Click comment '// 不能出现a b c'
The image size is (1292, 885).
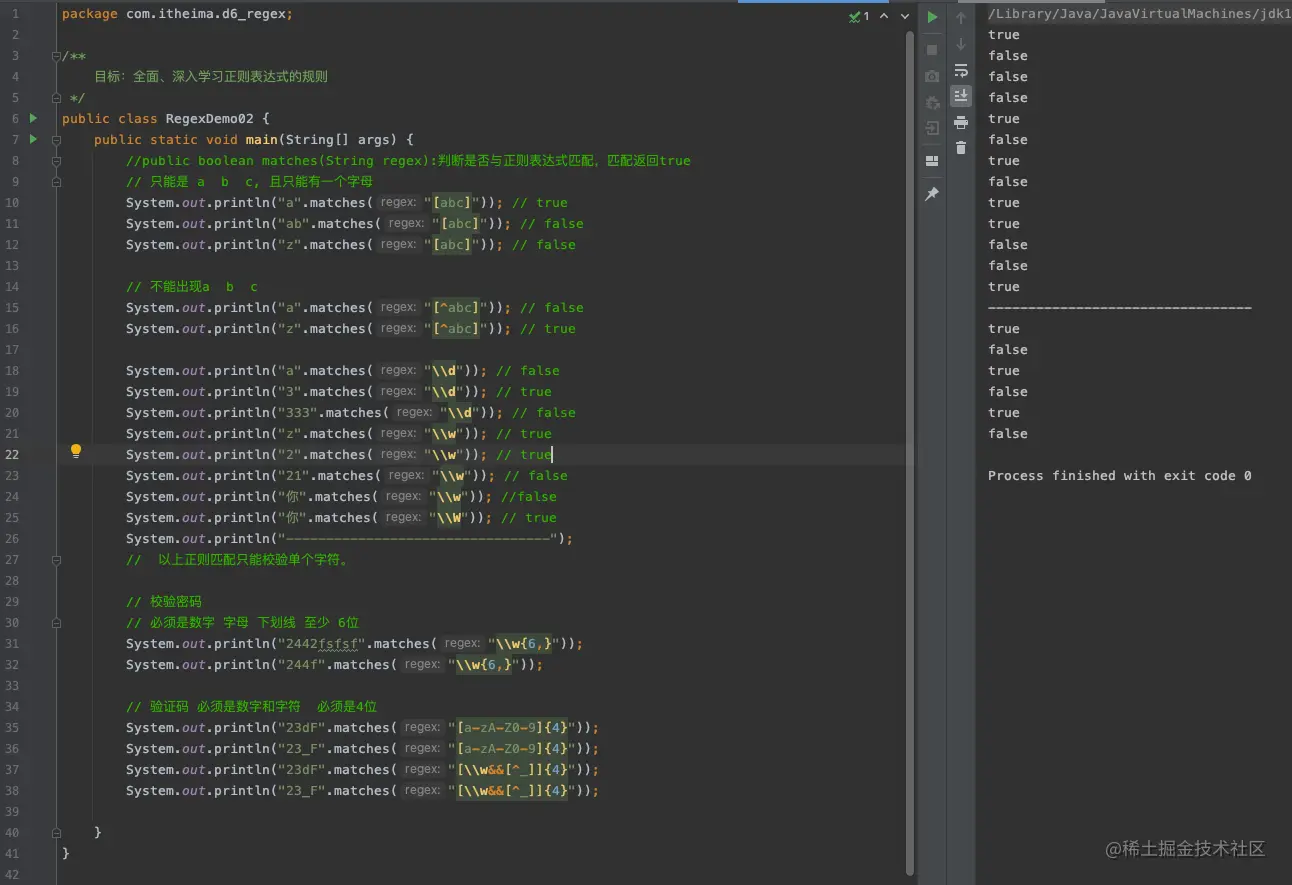click(192, 287)
